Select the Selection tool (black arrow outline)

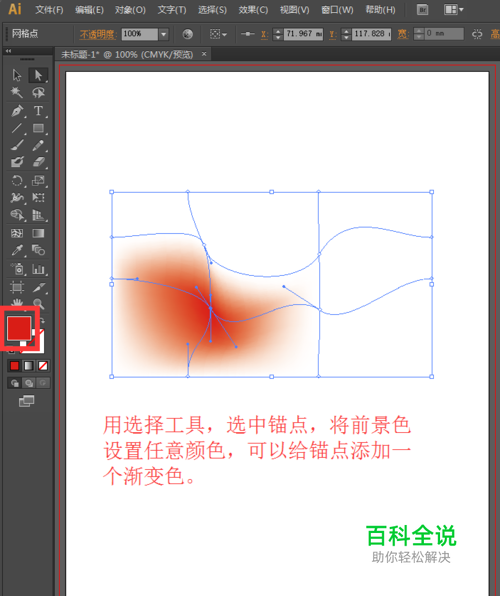pyautogui.click(x=17, y=75)
